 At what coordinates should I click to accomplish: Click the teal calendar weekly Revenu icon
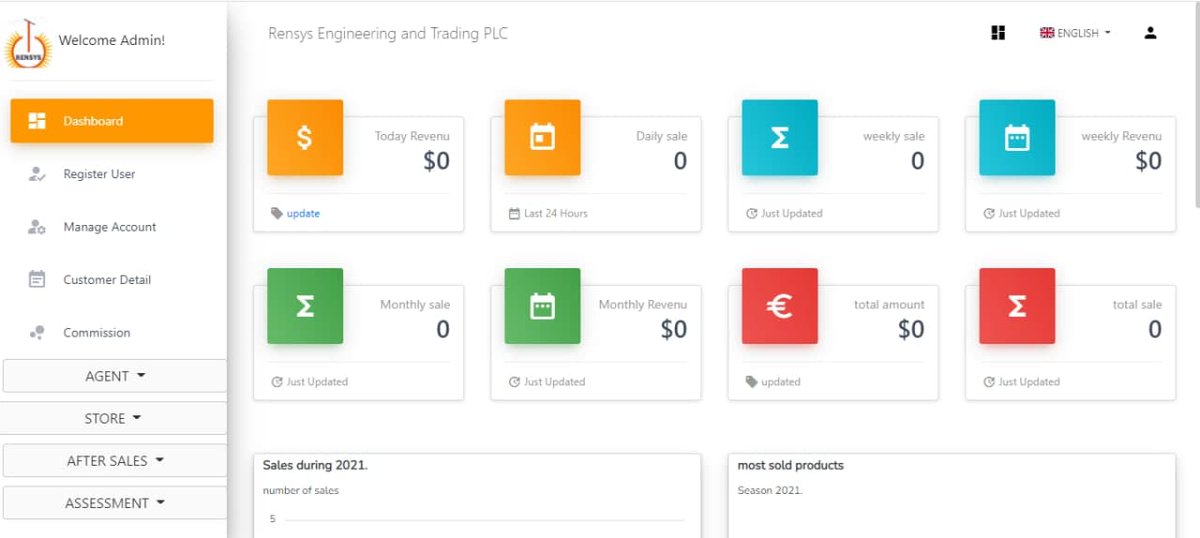(x=1016, y=138)
